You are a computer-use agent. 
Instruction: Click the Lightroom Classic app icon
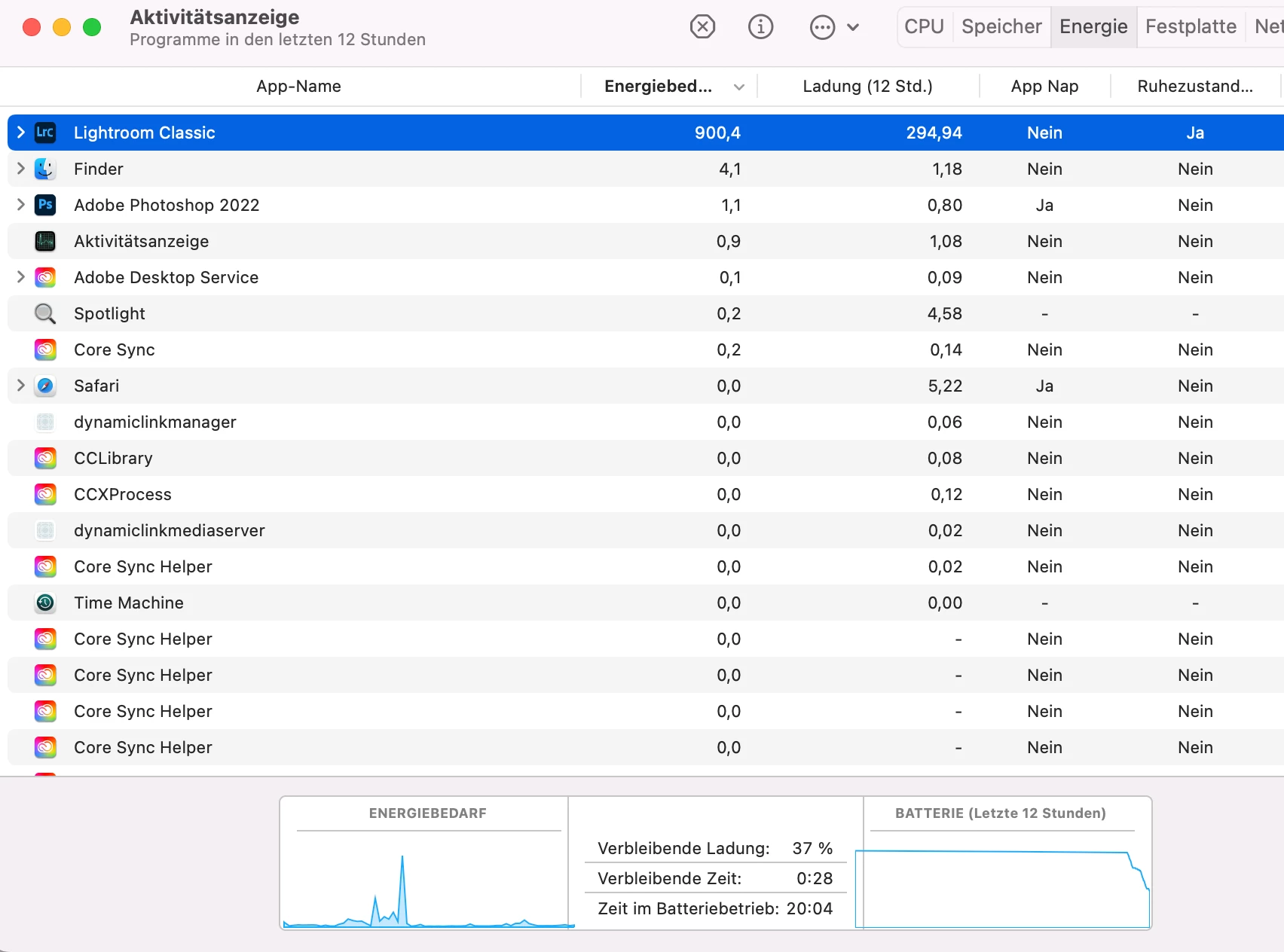(x=45, y=133)
